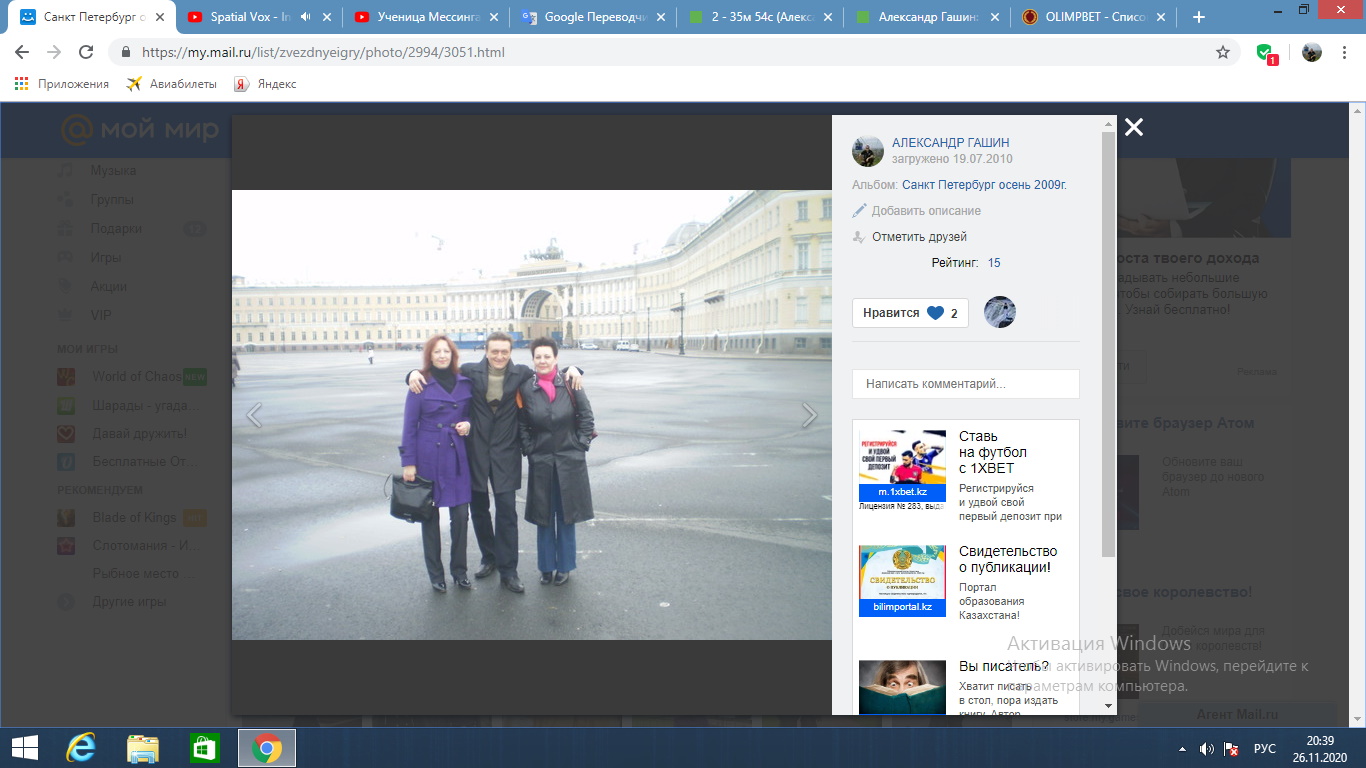Open the World of Chaos game
Screen dimensions: 1366x768
136,377
